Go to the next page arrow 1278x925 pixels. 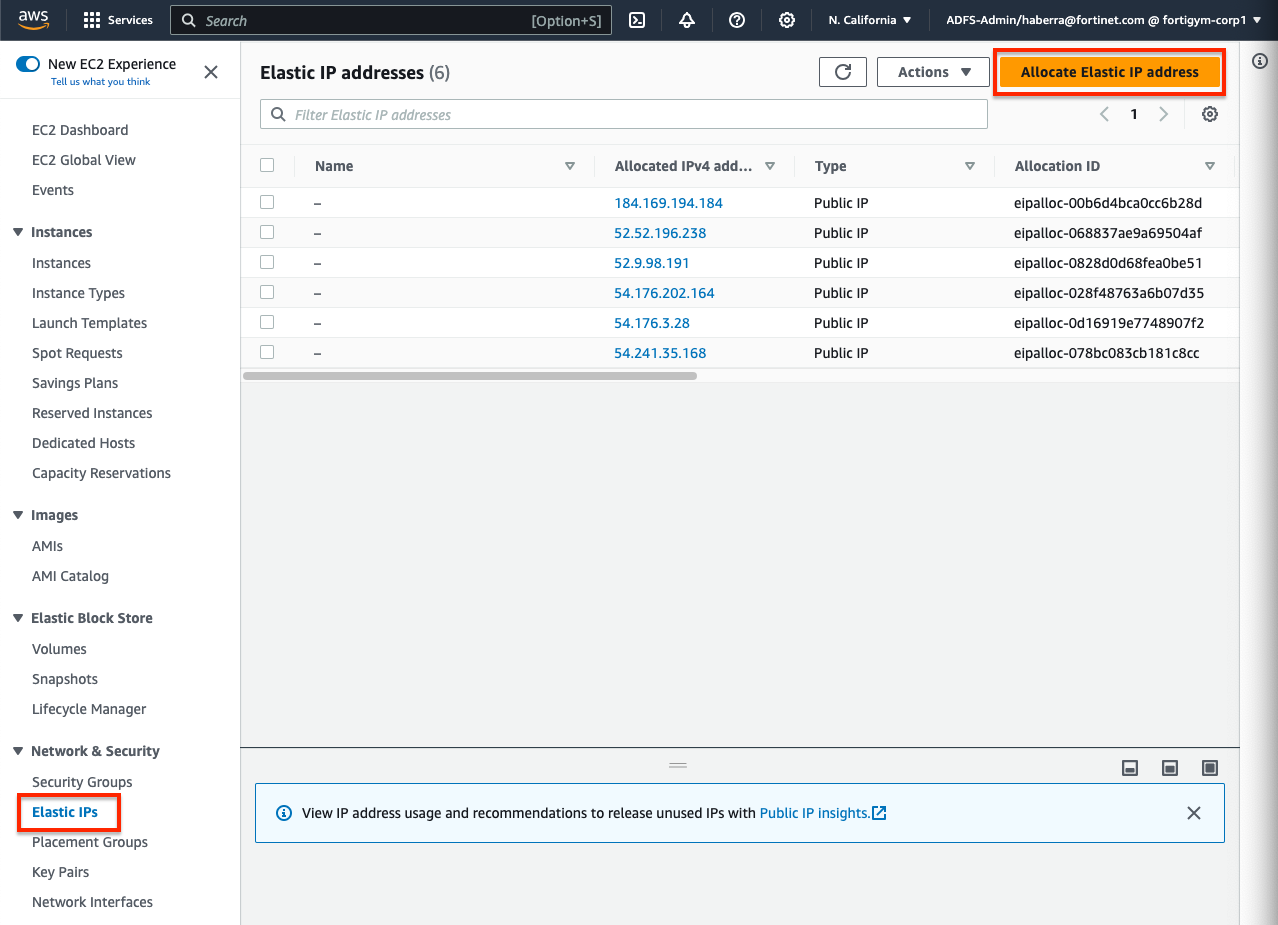click(1163, 114)
